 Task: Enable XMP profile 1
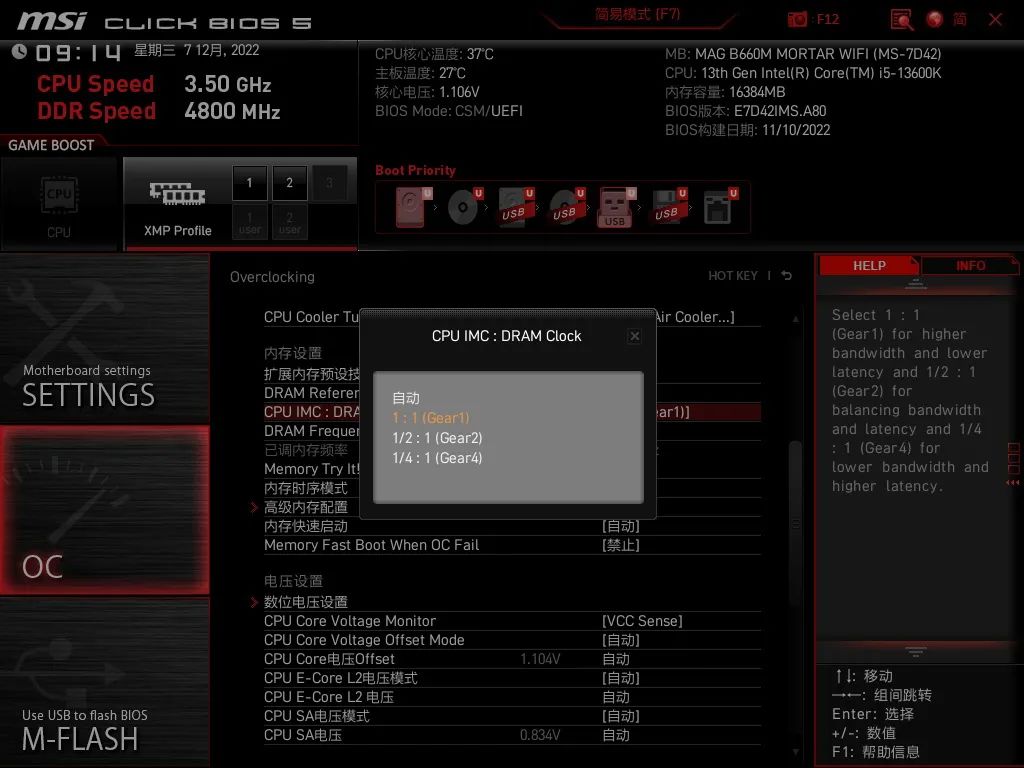coord(249,183)
